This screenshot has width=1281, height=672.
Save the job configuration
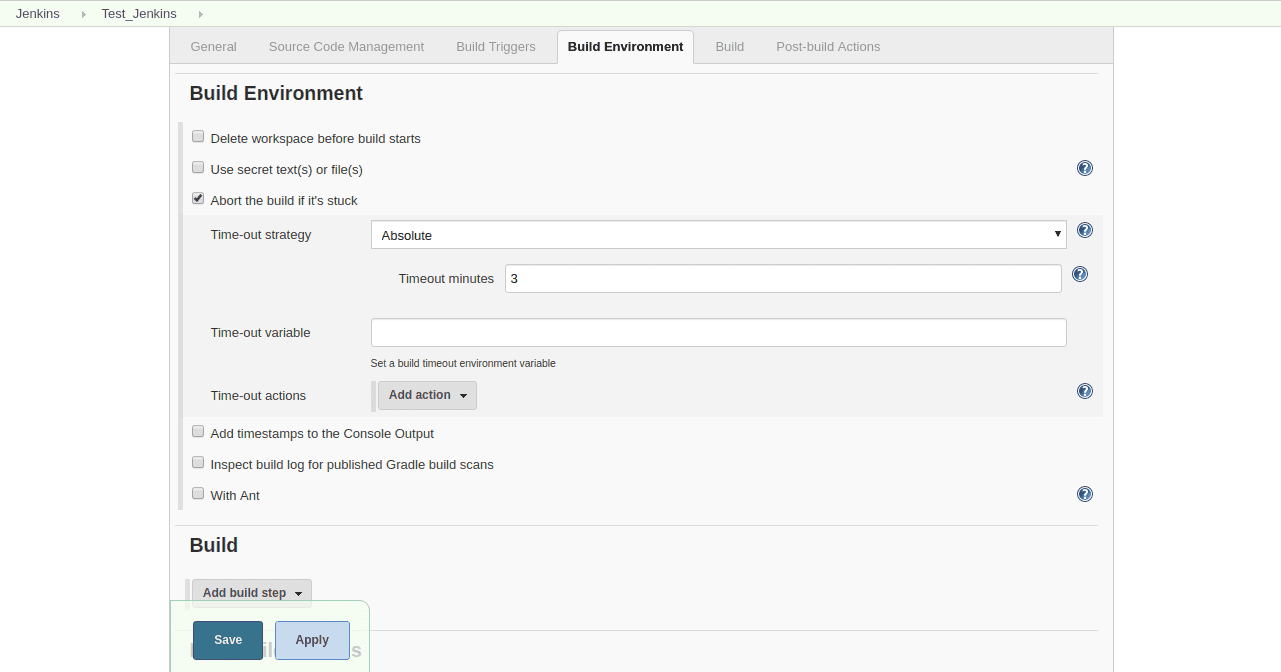click(x=228, y=640)
